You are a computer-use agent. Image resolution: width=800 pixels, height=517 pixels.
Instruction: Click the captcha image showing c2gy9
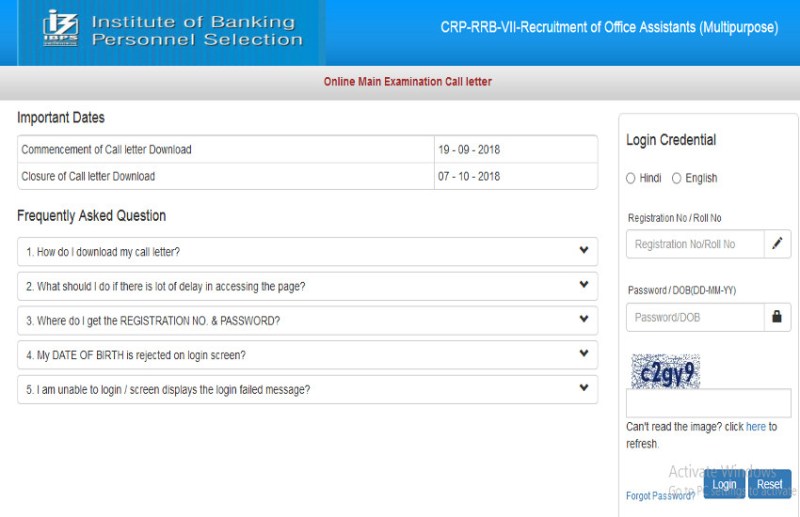pos(665,372)
